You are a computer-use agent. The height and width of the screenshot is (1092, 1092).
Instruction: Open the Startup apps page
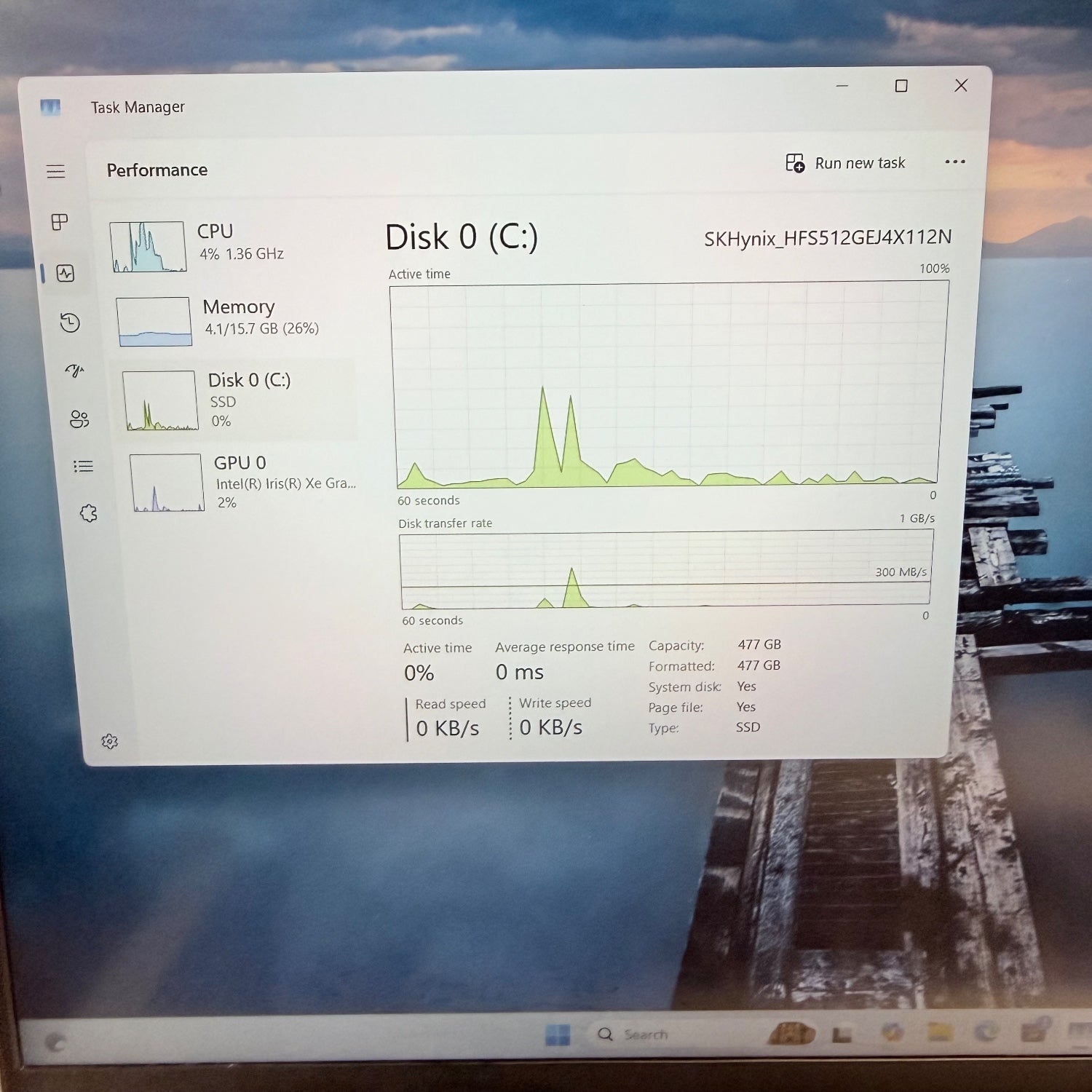click(75, 371)
